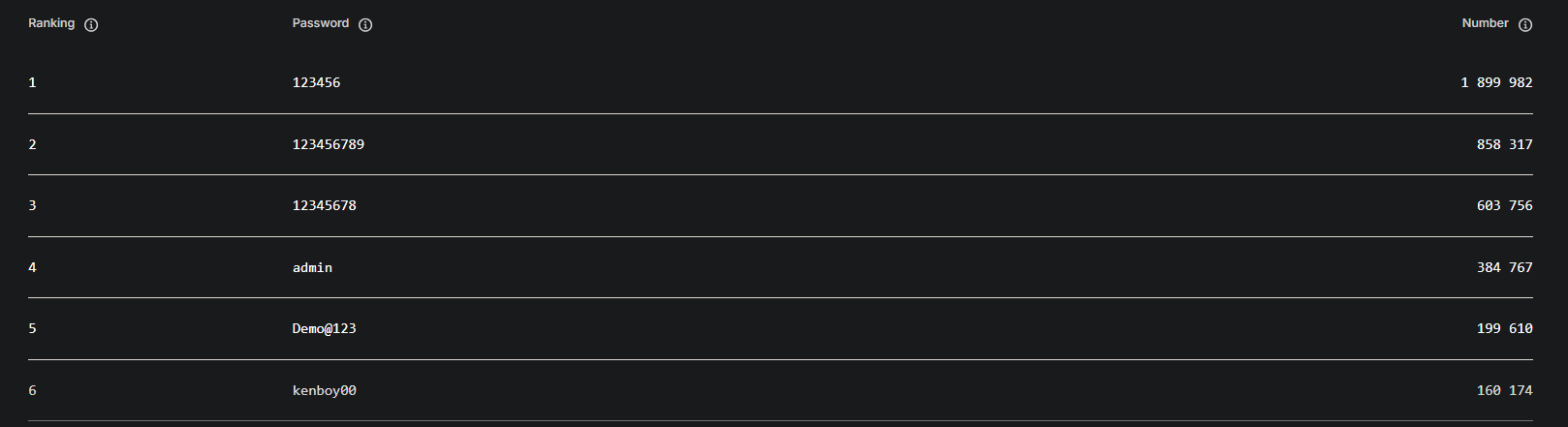Click the admin password entry

pyautogui.click(x=312, y=267)
